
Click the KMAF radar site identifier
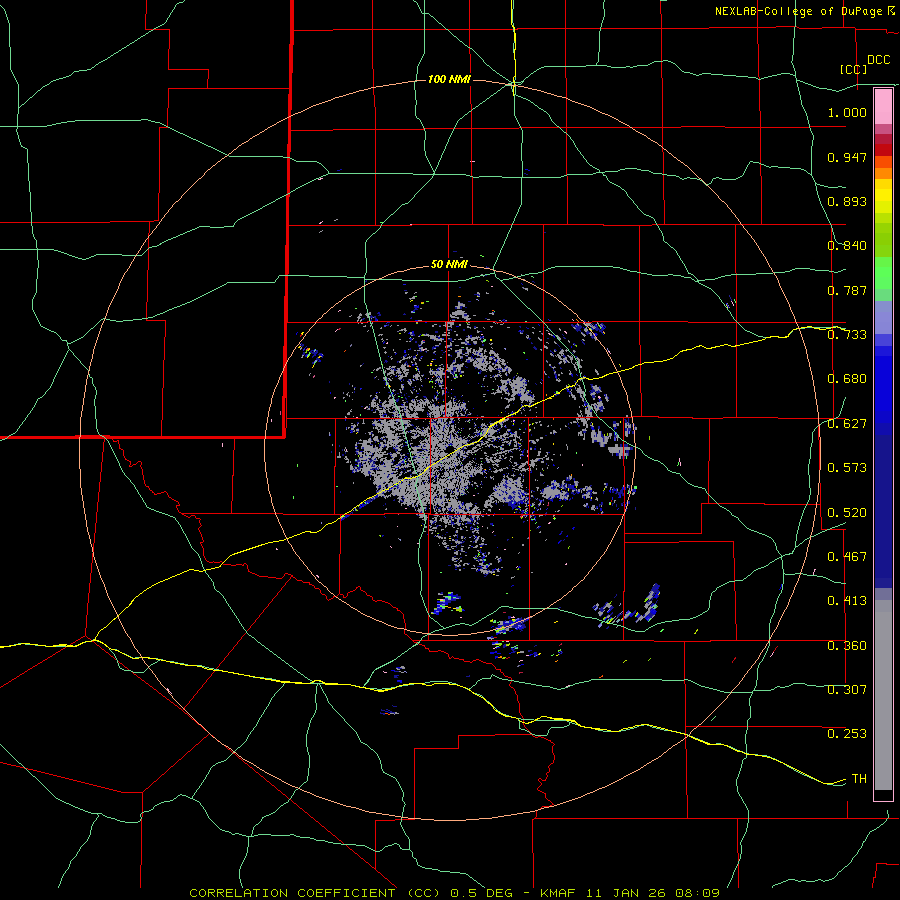pyautogui.click(x=557, y=893)
